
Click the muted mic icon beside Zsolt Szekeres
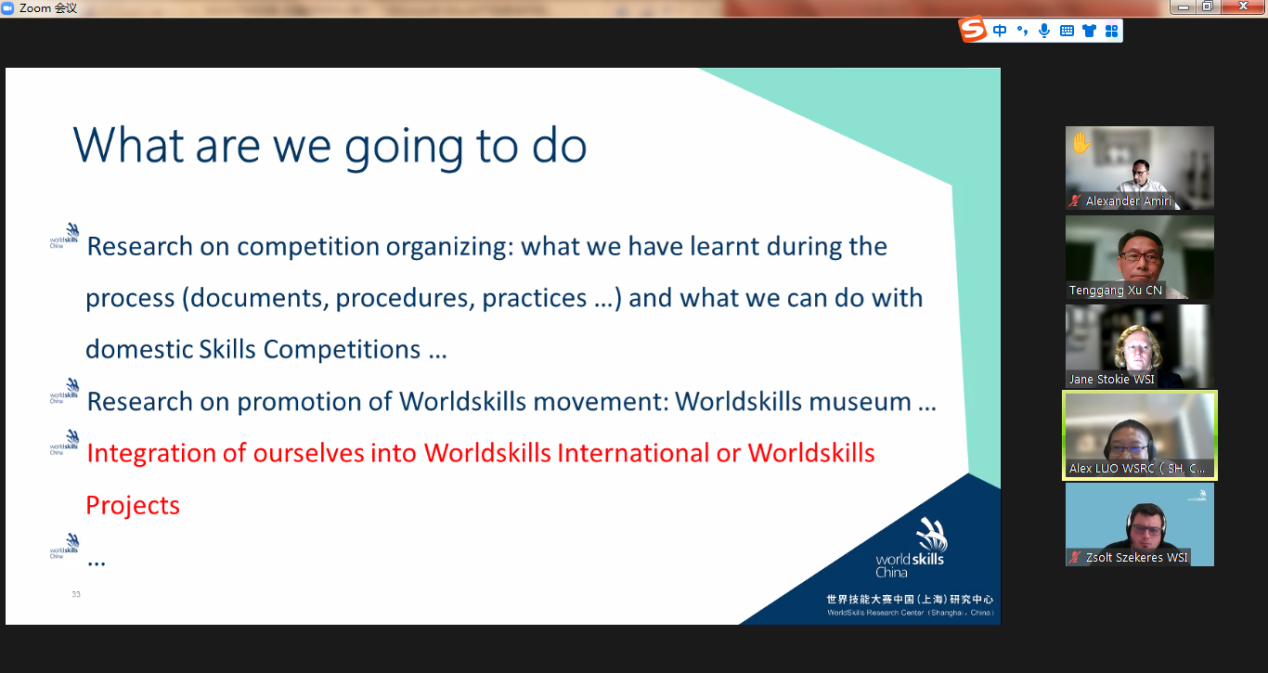click(x=1075, y=557)
